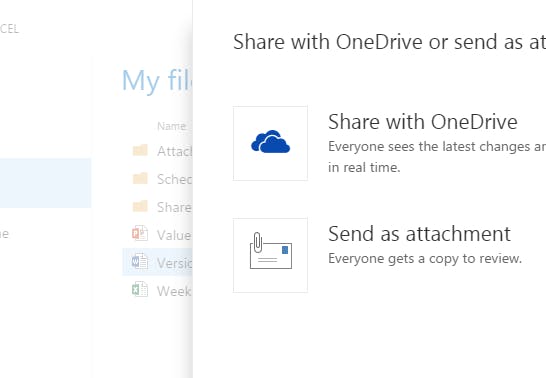Click the folder icon beside Share

pyautogui.click(x=140, y=206)
